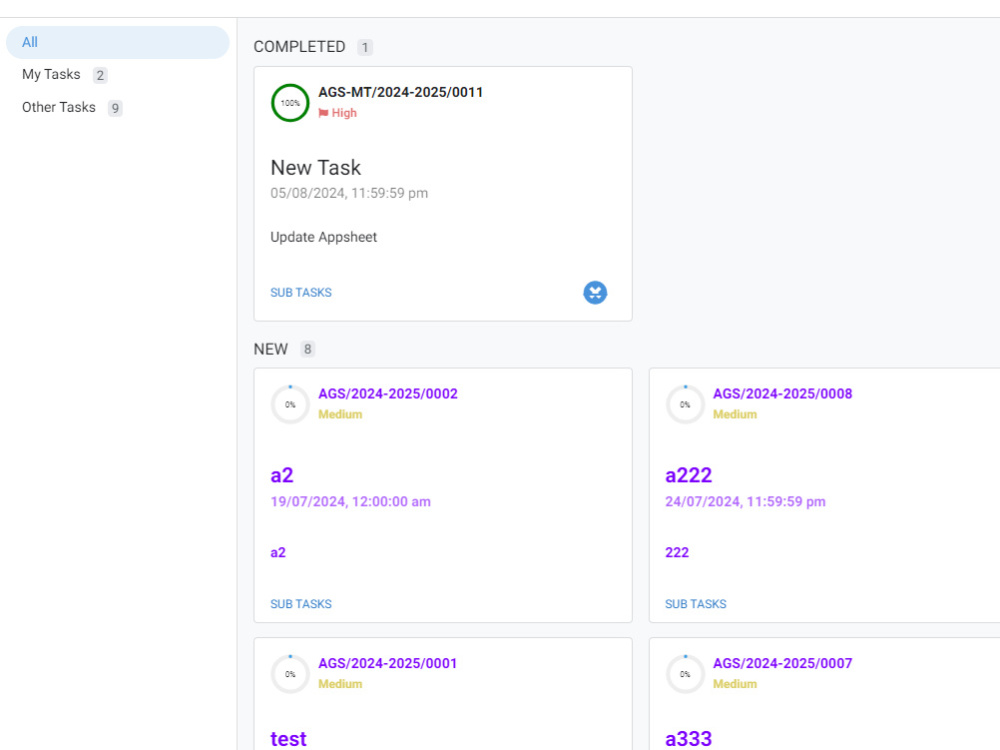
Task: Click task title a222 to open it
Action: click(x=689, y=475)
